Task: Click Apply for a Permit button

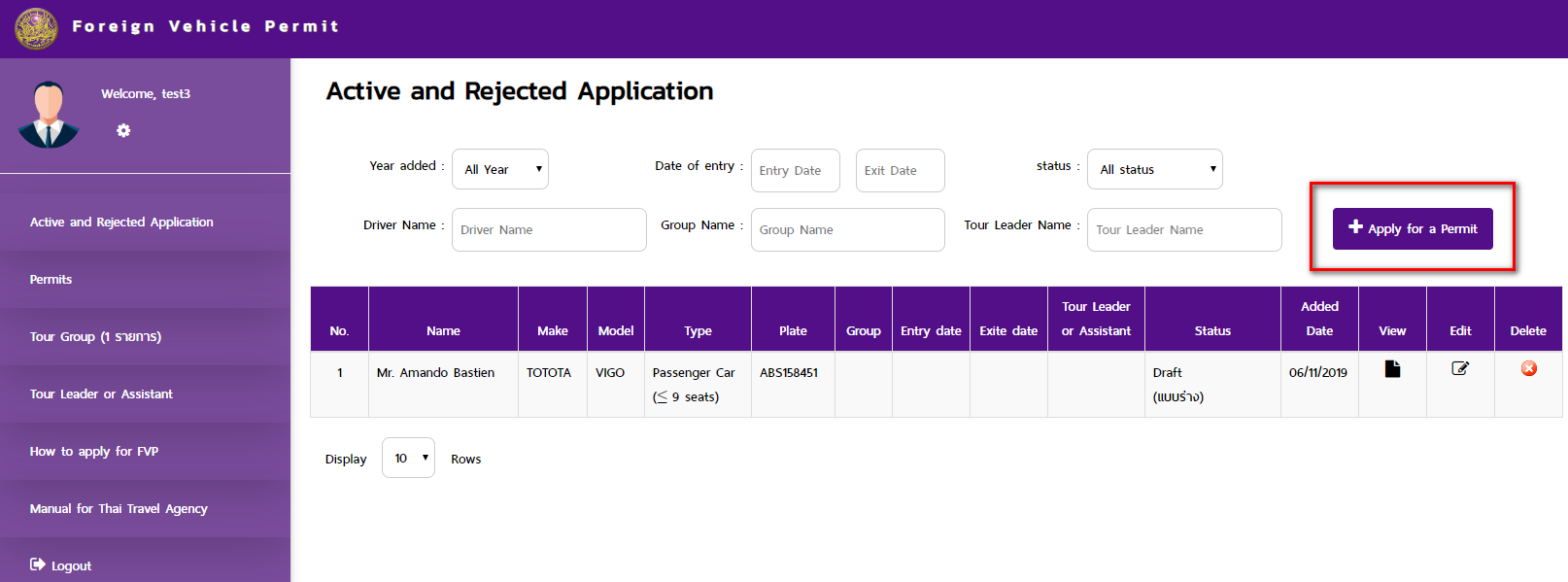Action: pyautogui.click(x=1413, y=228)
